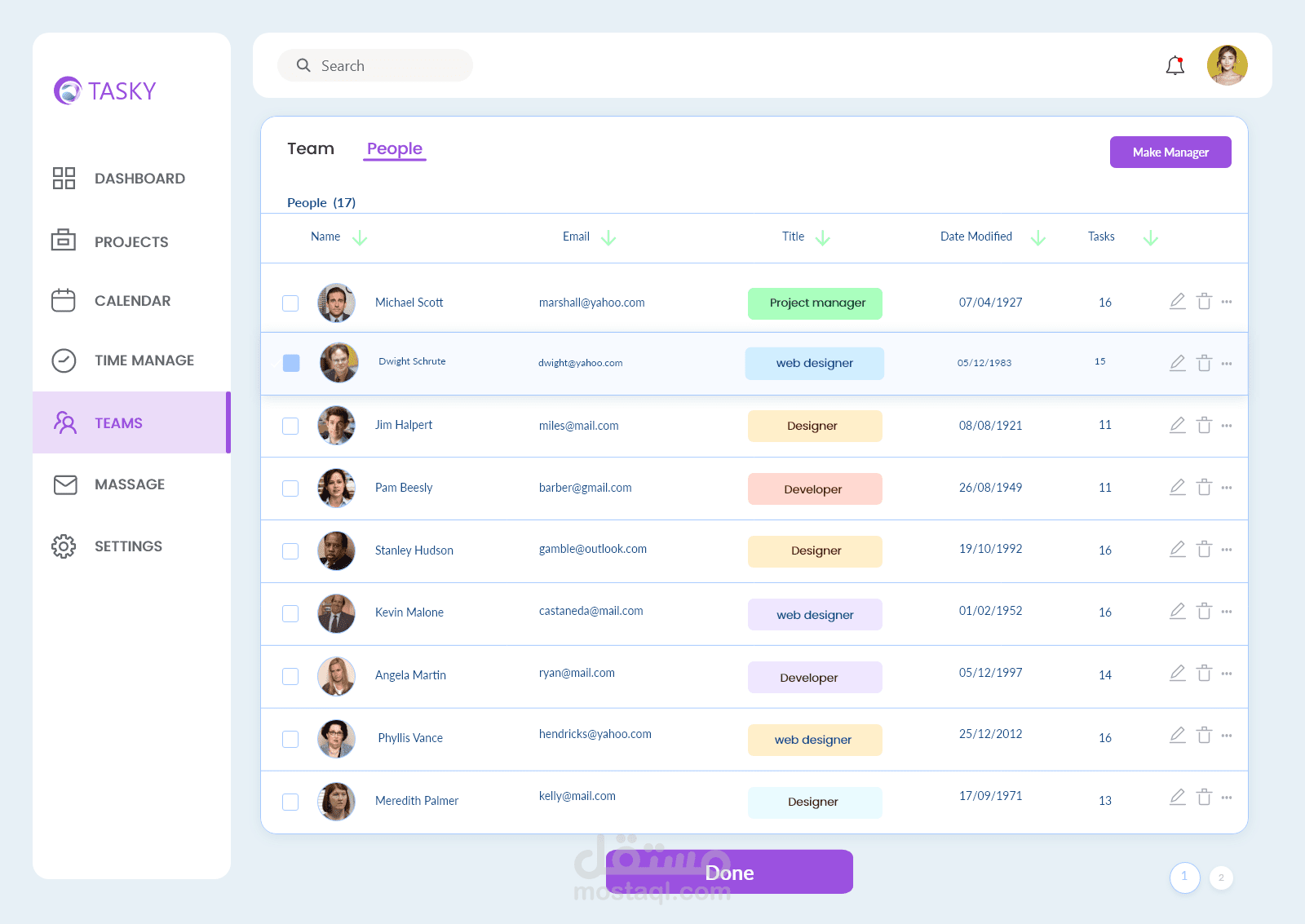The height and width of the screenshot is (924, 1305).
Task: Go to page 1
Action: click(1184, 877)
